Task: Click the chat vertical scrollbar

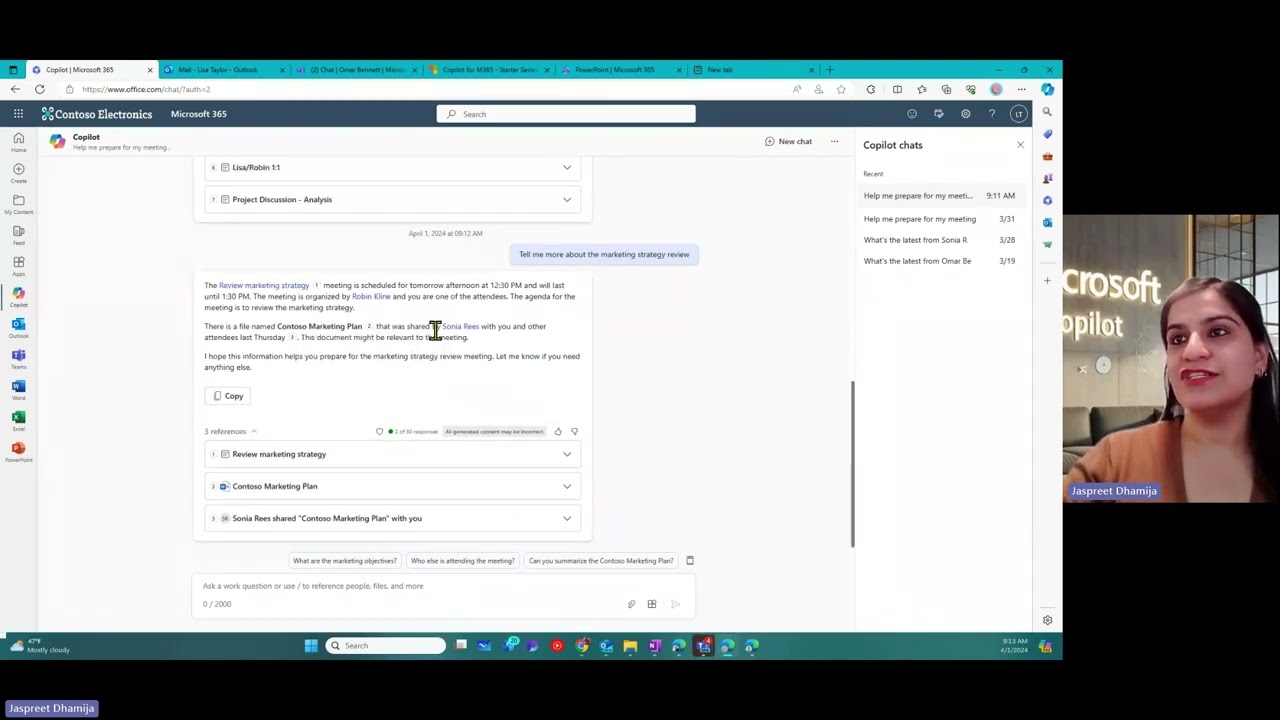Action: [x=852, y=464]
